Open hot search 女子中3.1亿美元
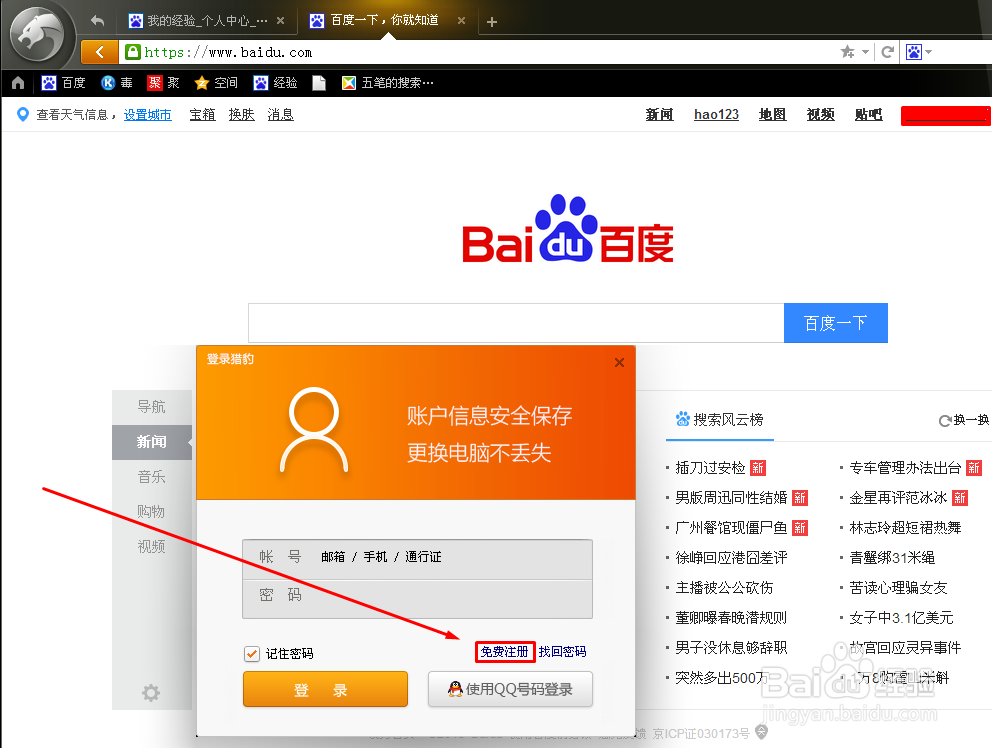This screenshot has height=748, width=992. pyautogui.click(x=902, y=618)
